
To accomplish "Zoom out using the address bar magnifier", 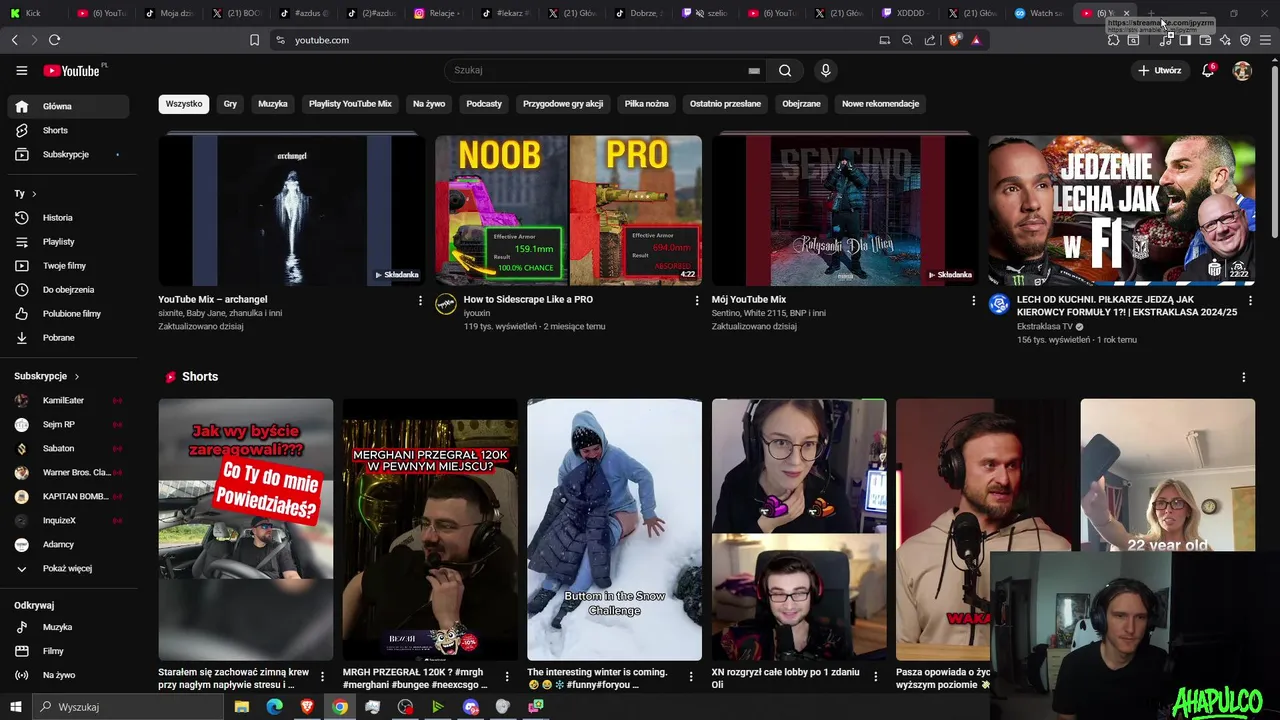I will pos(907,40).
